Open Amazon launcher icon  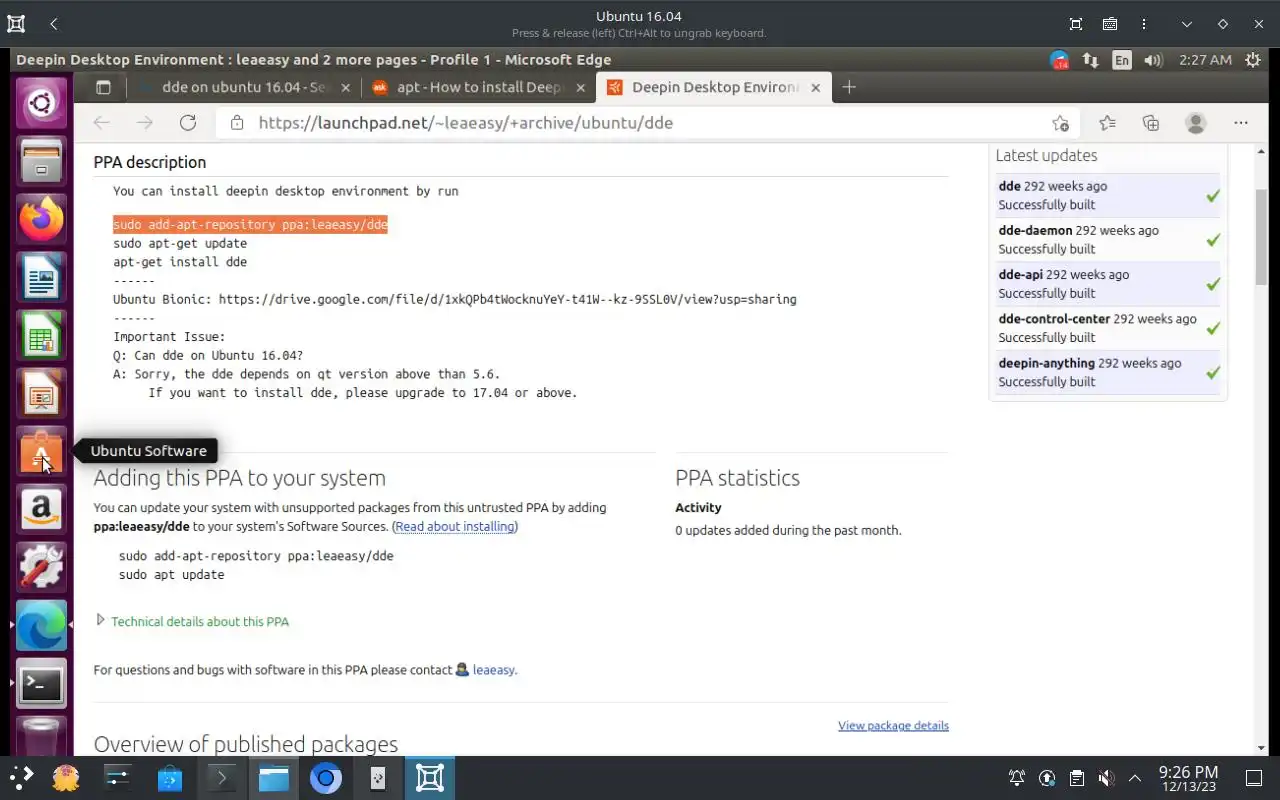[x=41, y=509]
